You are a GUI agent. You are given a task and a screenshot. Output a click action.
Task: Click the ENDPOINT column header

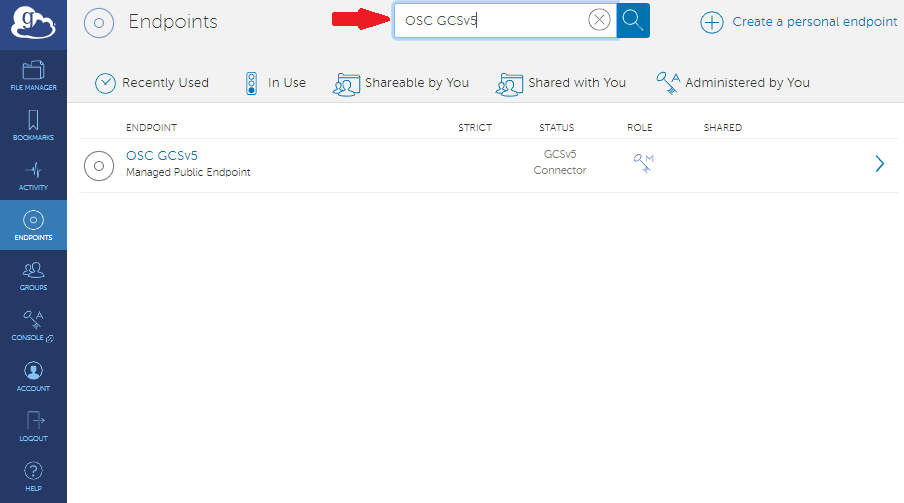coord(152,127)
